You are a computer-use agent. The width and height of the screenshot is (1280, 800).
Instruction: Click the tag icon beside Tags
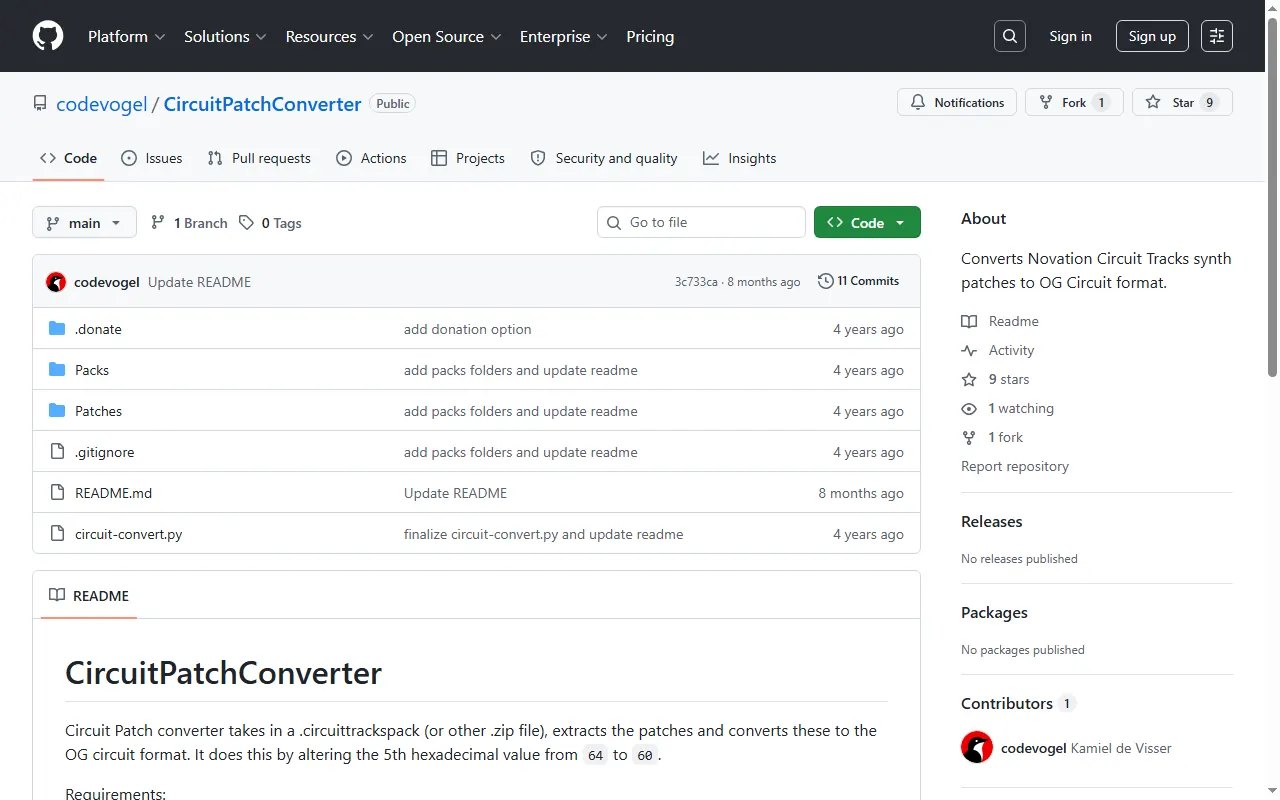coord(246,223)
